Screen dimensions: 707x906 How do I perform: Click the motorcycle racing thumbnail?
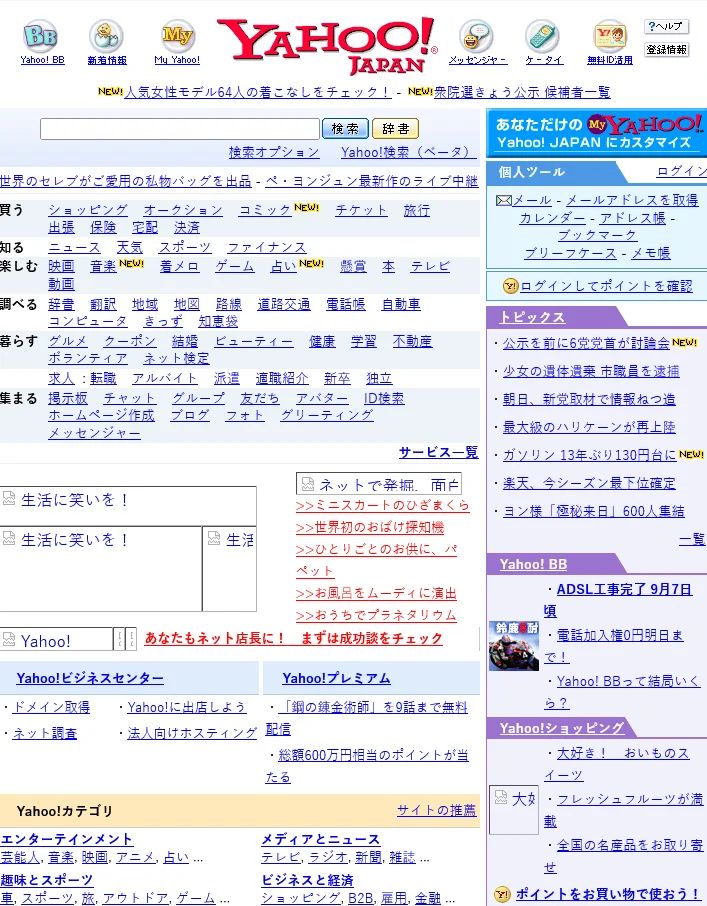[x=514, y=646]
